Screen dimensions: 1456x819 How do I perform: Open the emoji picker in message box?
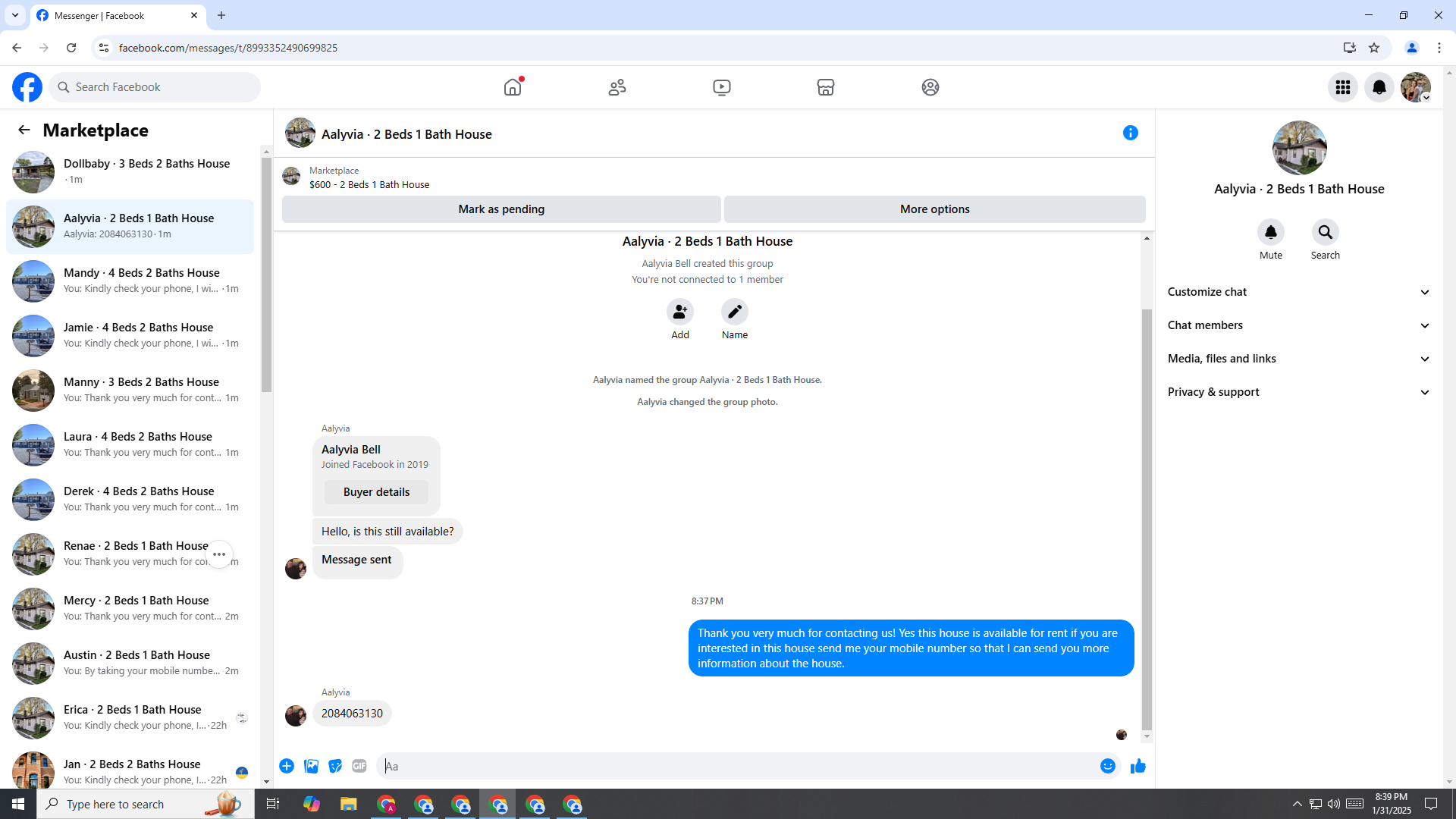1108,766
